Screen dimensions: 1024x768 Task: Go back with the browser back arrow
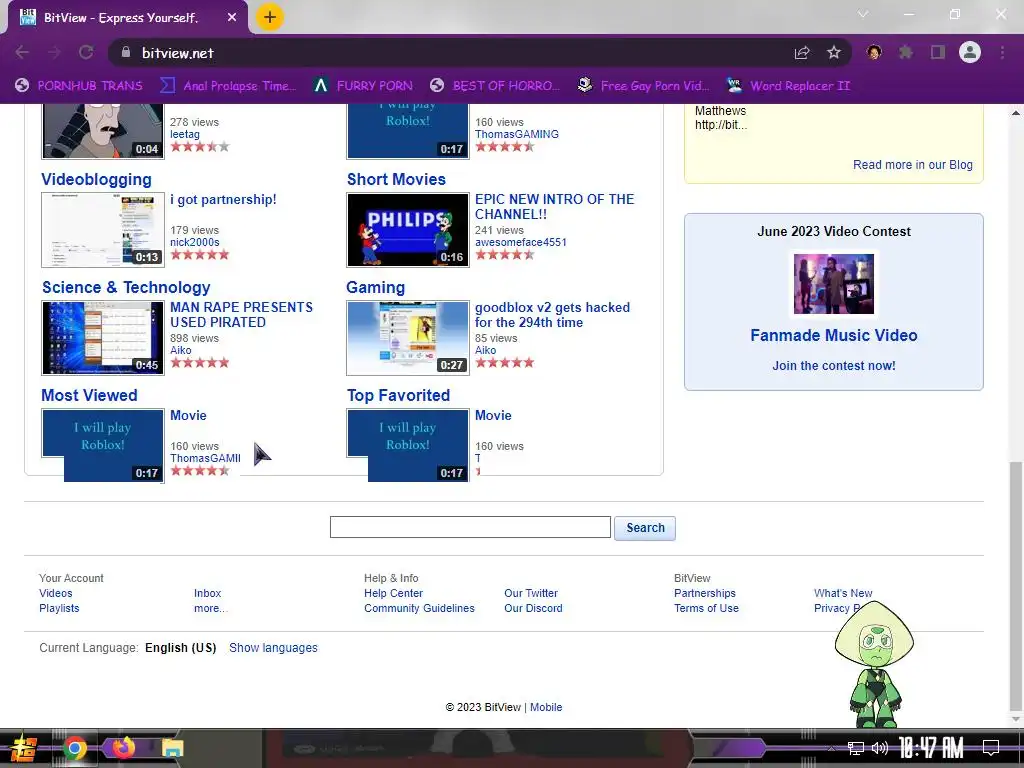tap(22, 52)
